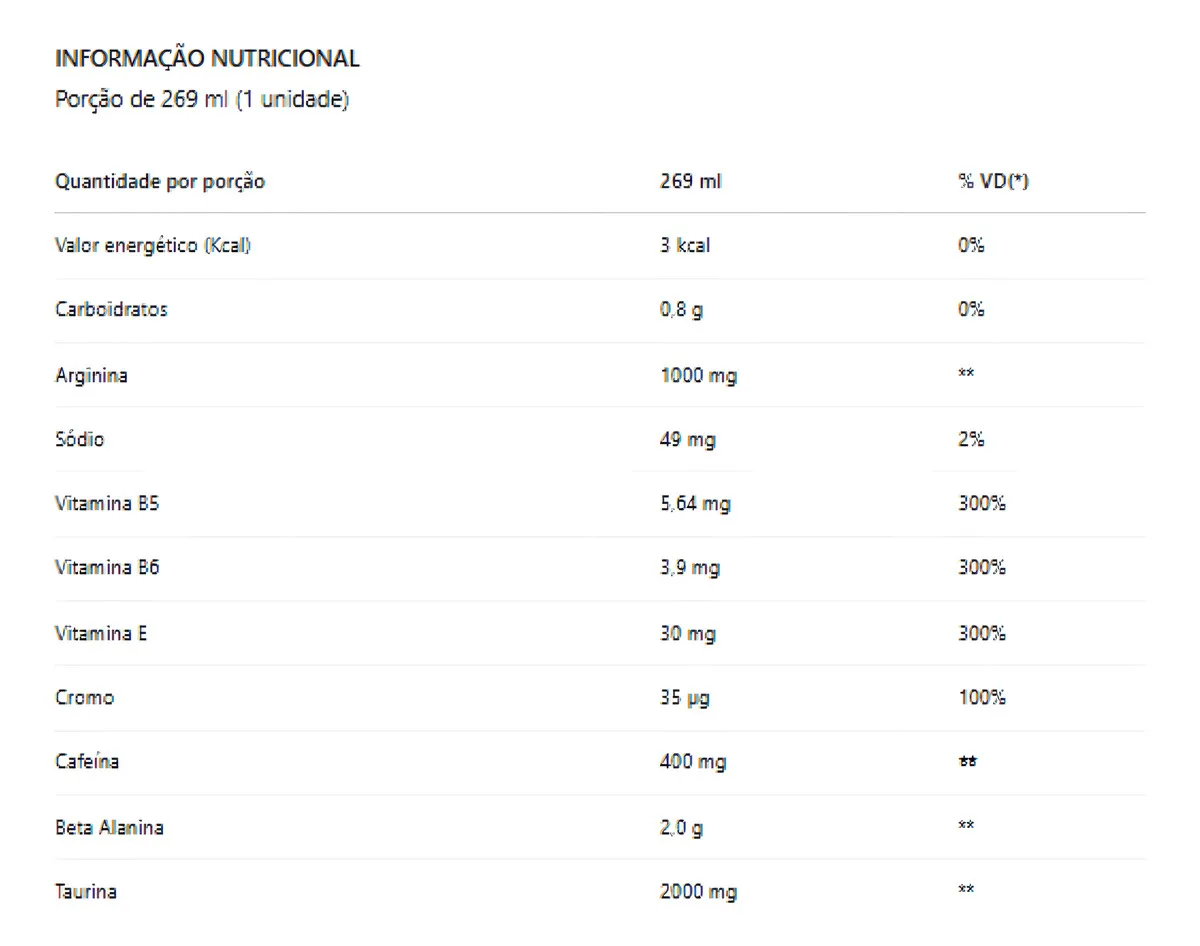Click the '100%' Cromo daily value
Viewport: 1200px width, 946px height.
click(x=982, y=697)
